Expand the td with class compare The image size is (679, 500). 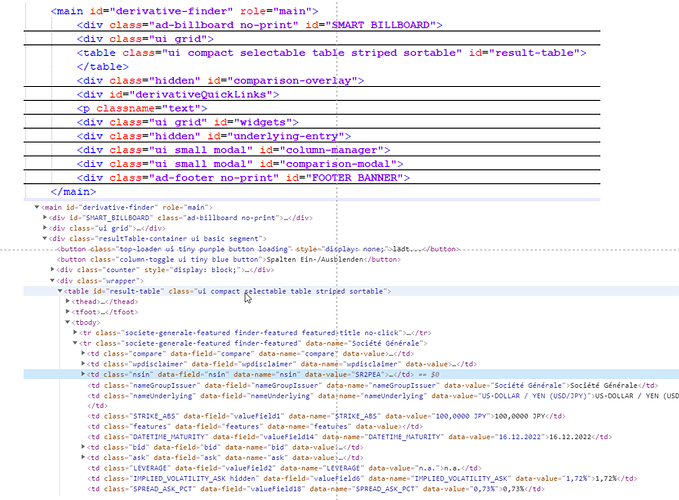(83, 353)
